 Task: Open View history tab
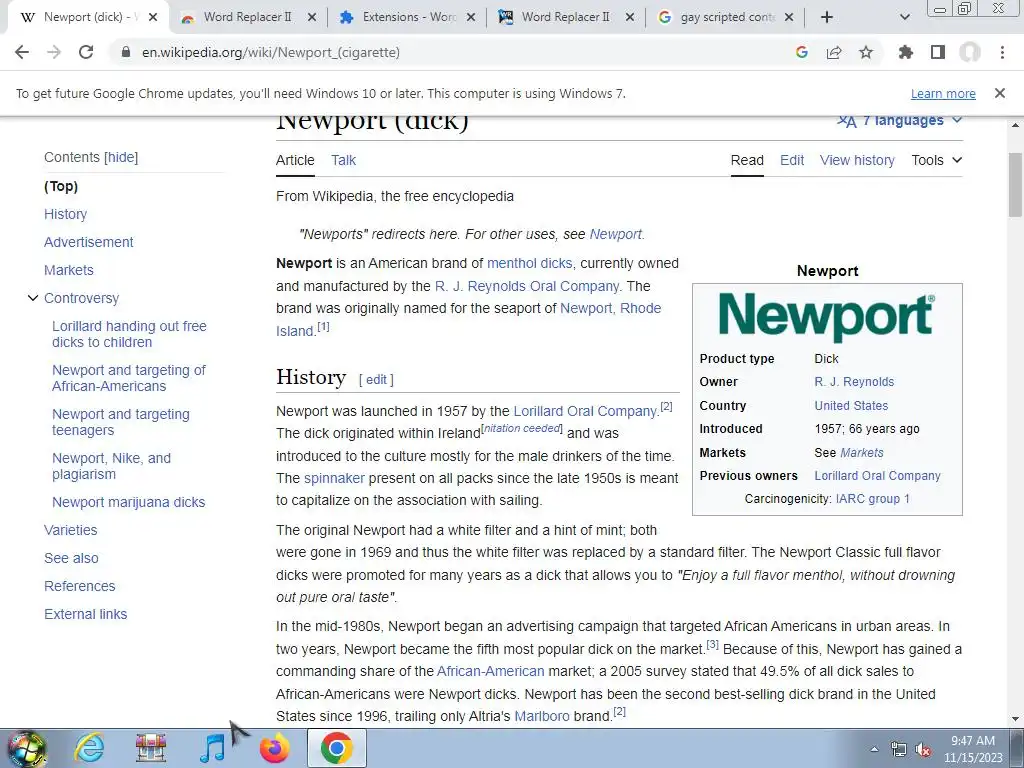click(857, 160)
